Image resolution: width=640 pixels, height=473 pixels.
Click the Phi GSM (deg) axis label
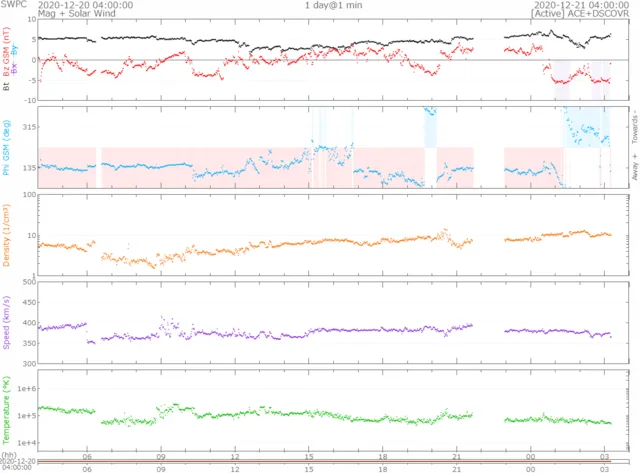tap(6, 148)
